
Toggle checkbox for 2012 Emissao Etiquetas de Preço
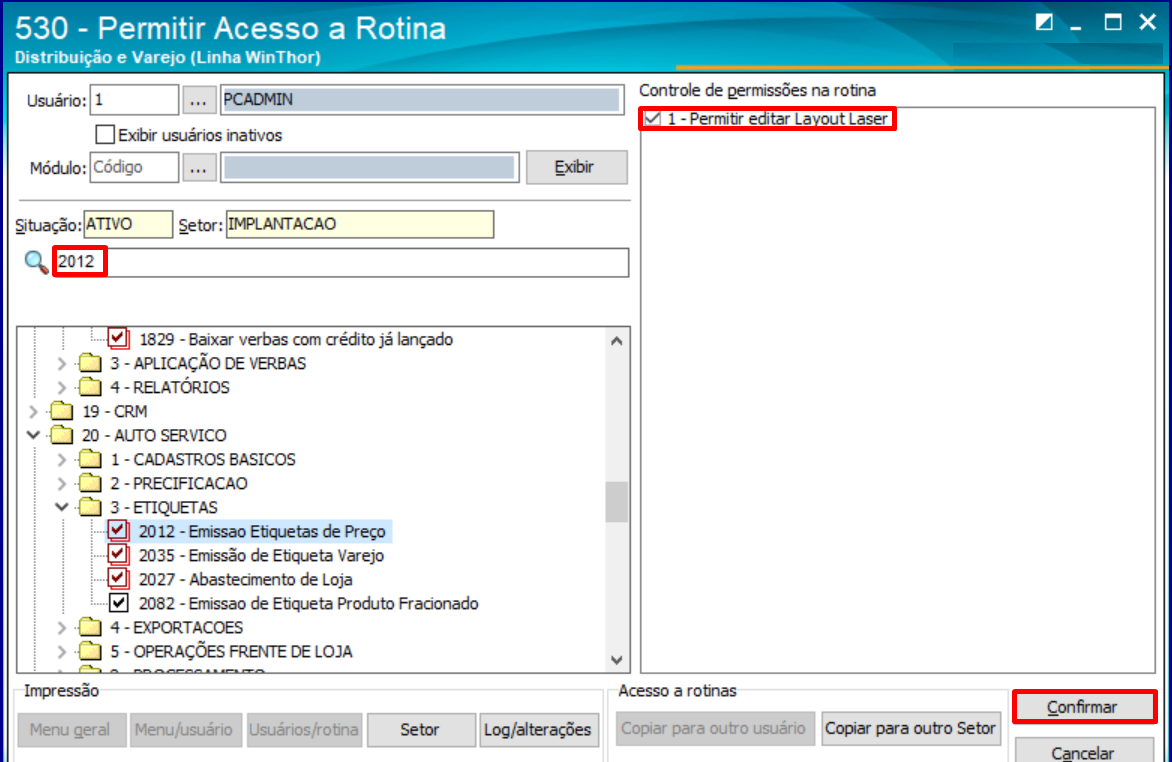pos(118,530)
